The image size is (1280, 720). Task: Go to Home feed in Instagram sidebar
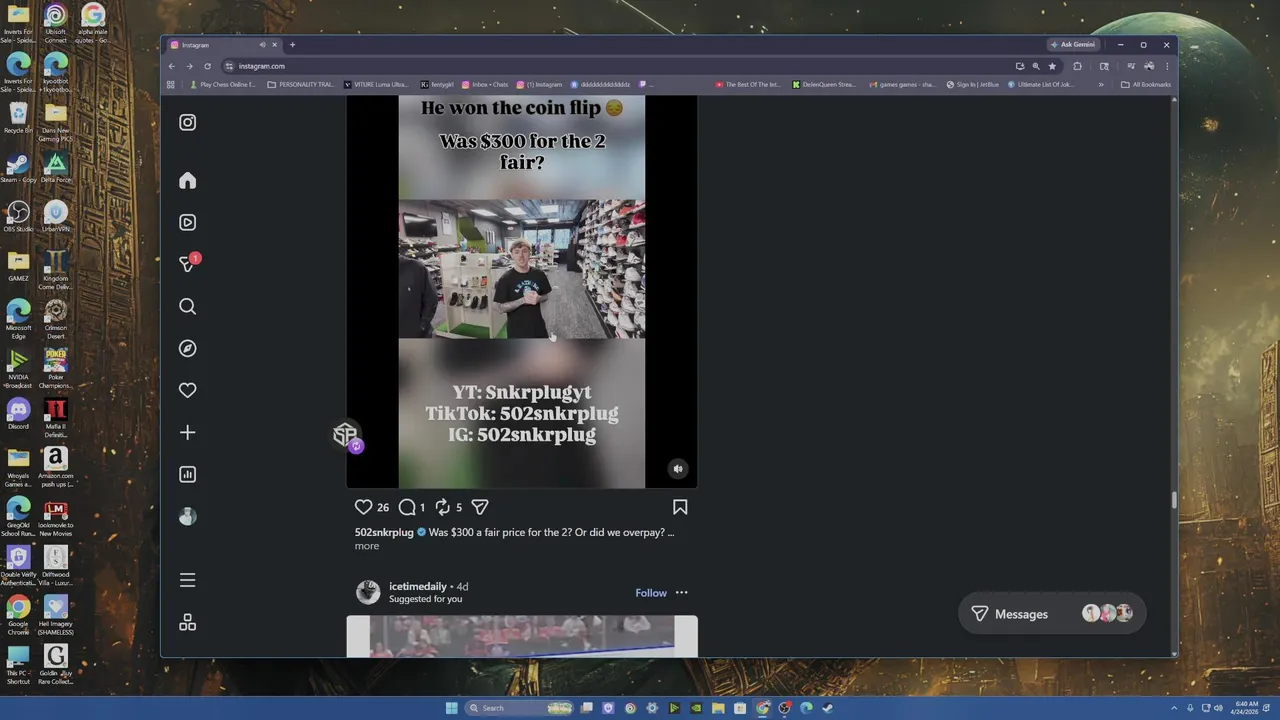click(x=187, y=181)
